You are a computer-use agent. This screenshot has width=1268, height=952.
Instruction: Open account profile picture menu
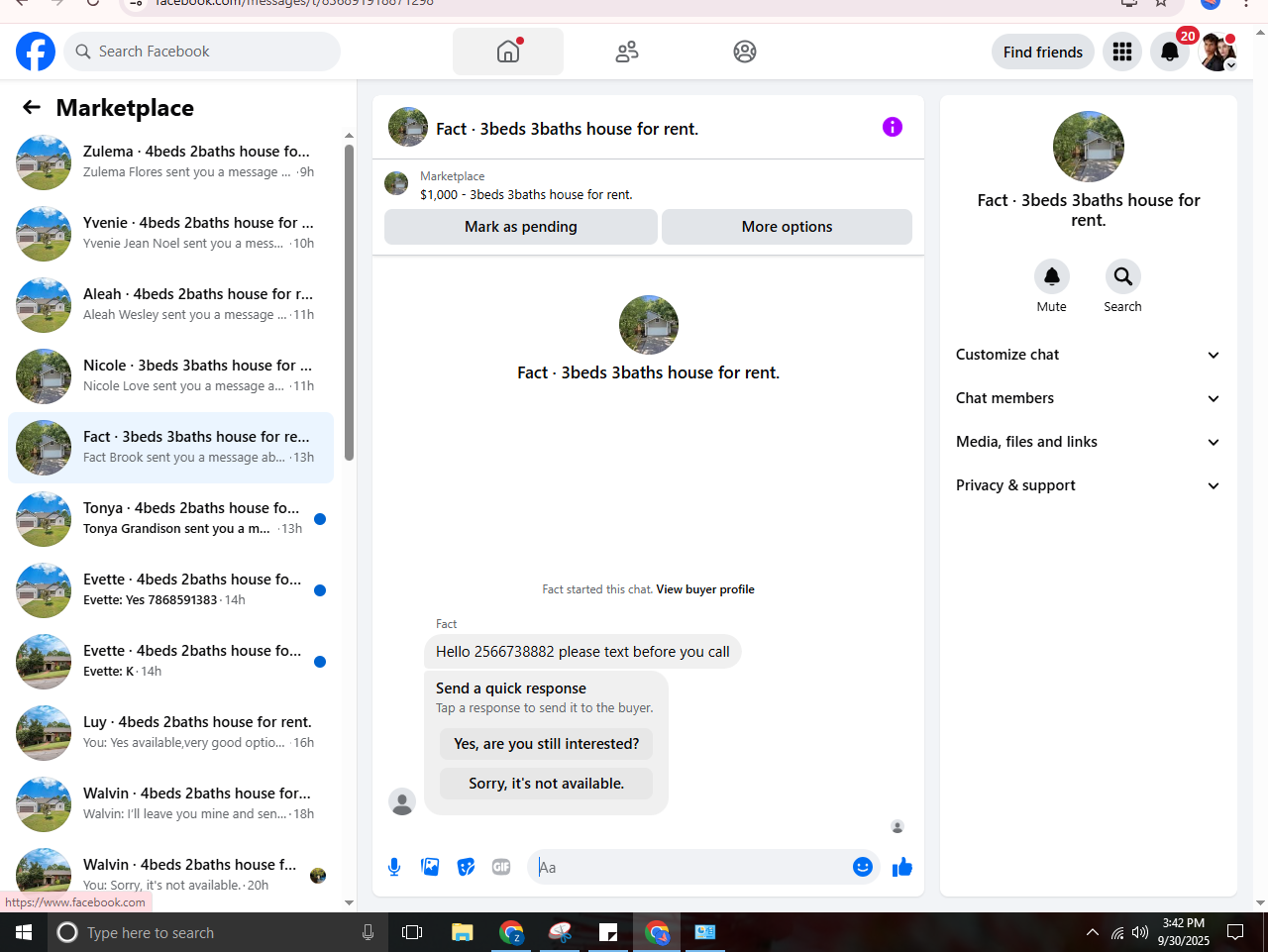tap(1217, 52)
